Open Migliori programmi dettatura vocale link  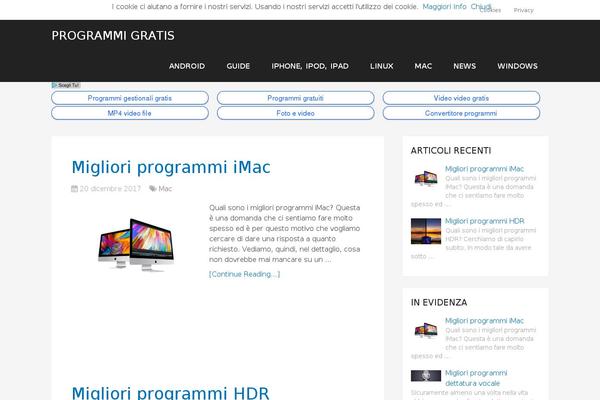click(x=476, y=378)
